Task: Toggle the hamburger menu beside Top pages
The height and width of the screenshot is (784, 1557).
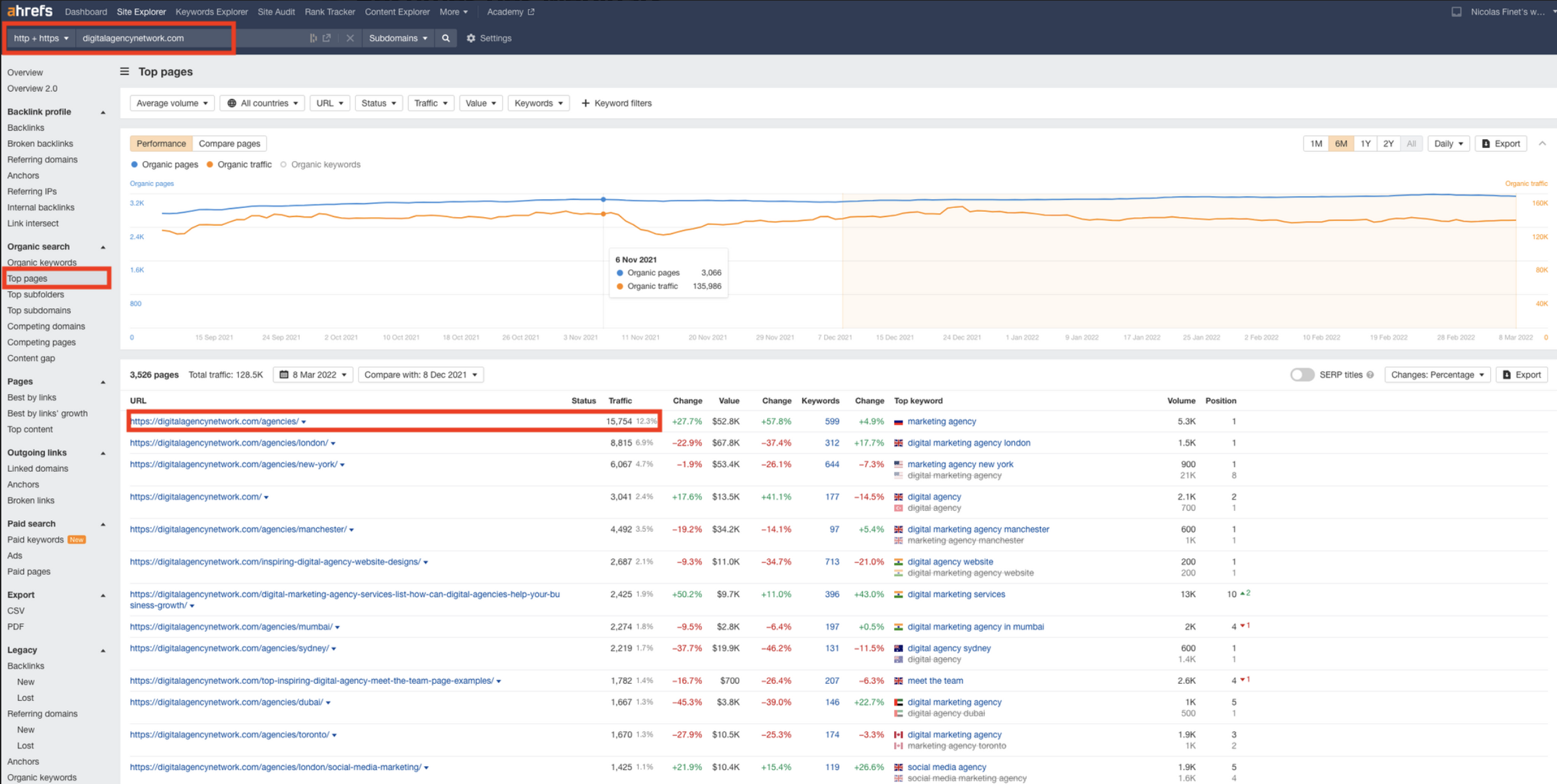Action: (124, 71)
